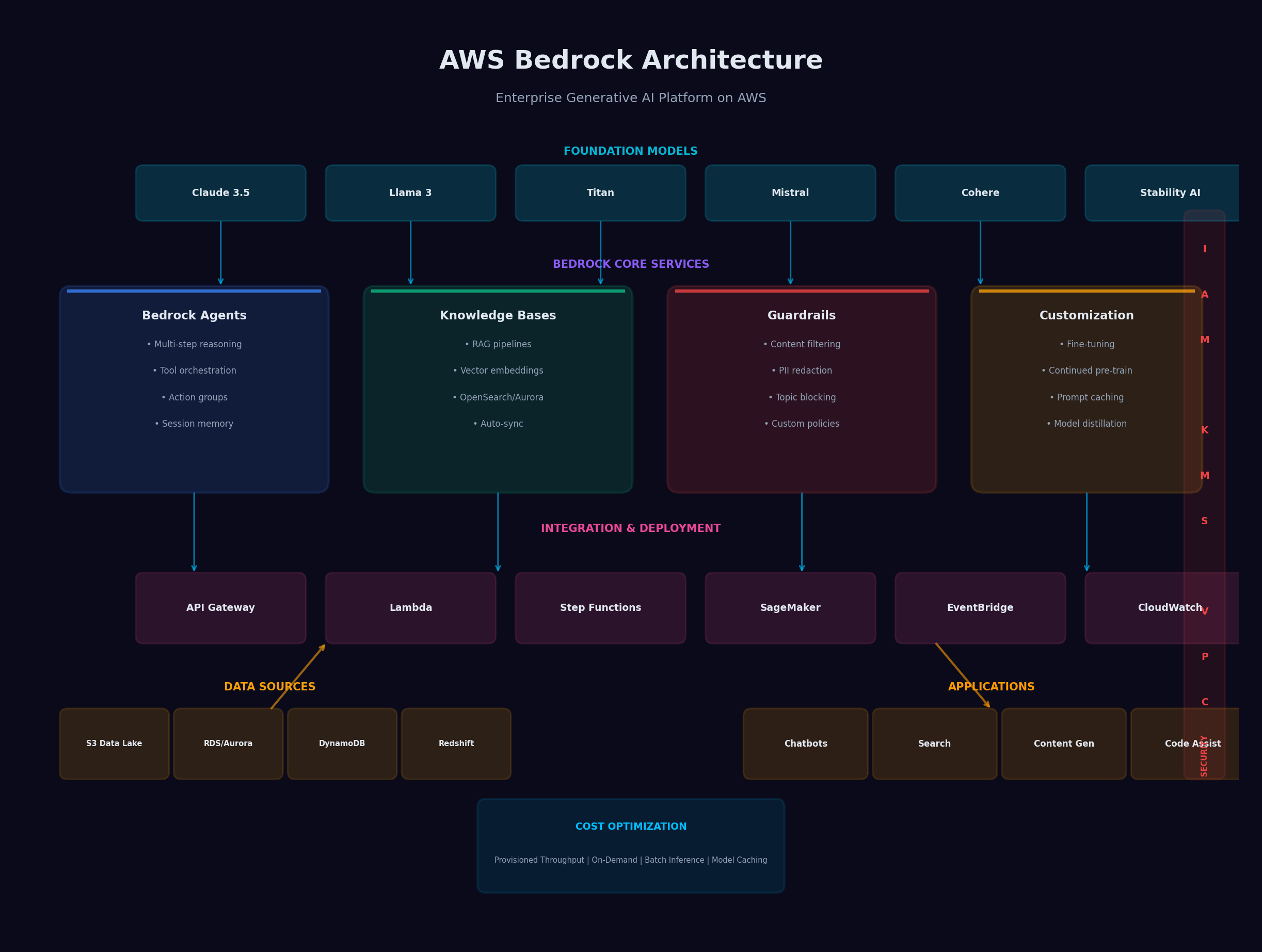This screenshot has height=952, width=1262.
Task: Select the Guardrails service card
Action: pos(801,389)
